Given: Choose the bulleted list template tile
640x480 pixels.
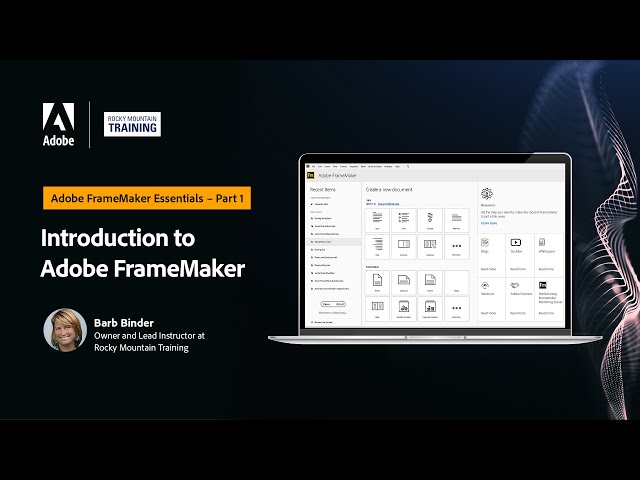Looking at the screenshot, I should pyautogui.click(x=404, y=220).
